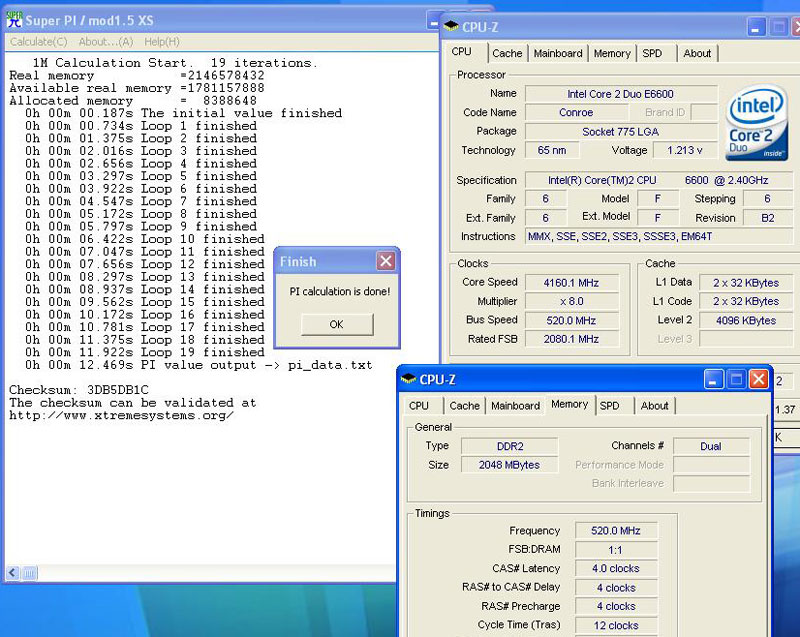Click the Package field Socket 775 LGA
800x637 pixels.
[621, 132]
